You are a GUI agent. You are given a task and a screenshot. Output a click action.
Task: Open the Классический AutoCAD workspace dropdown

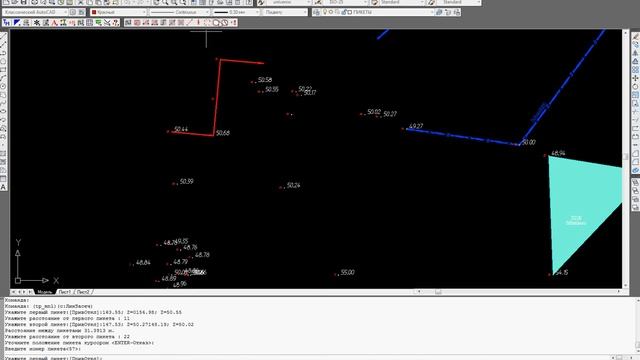point(34,12)
